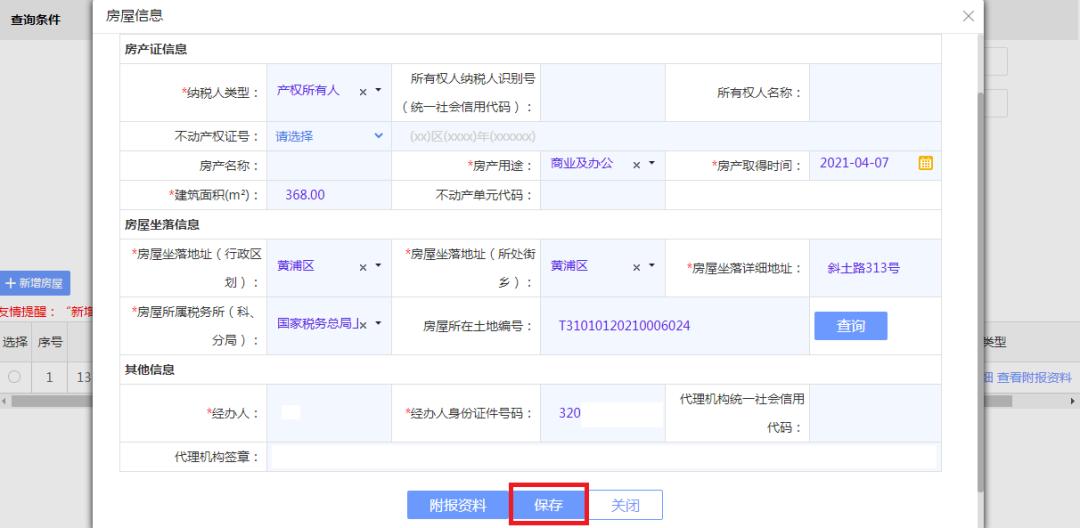The height and width of the screenshot is (528, 1080).
Task: Clear the 所处街乡 selection
Action: click(636, 267)
